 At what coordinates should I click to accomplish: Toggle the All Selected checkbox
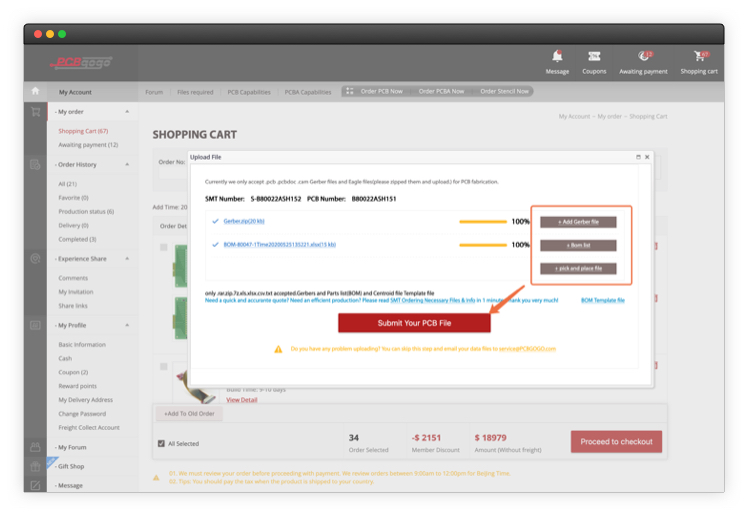[161, 444]
